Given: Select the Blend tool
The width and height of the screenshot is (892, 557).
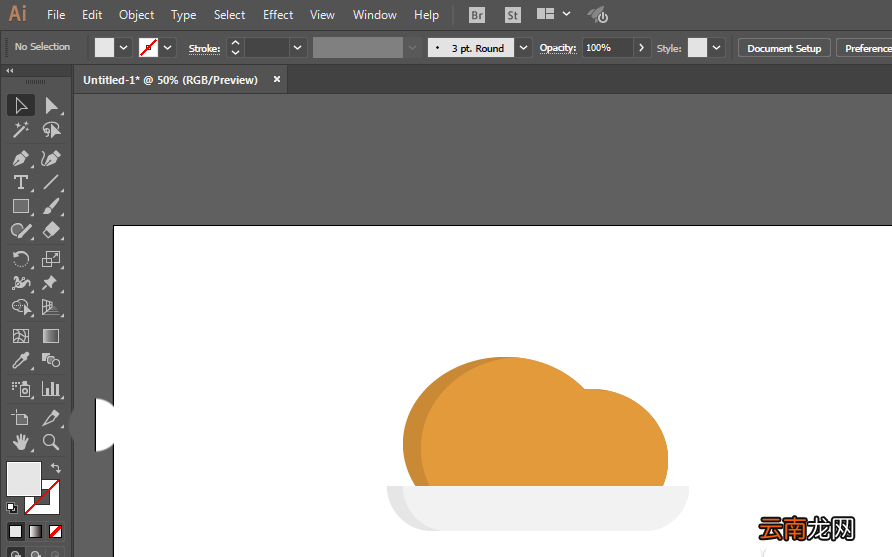Looking at the screenshot, I should (51, 360).
